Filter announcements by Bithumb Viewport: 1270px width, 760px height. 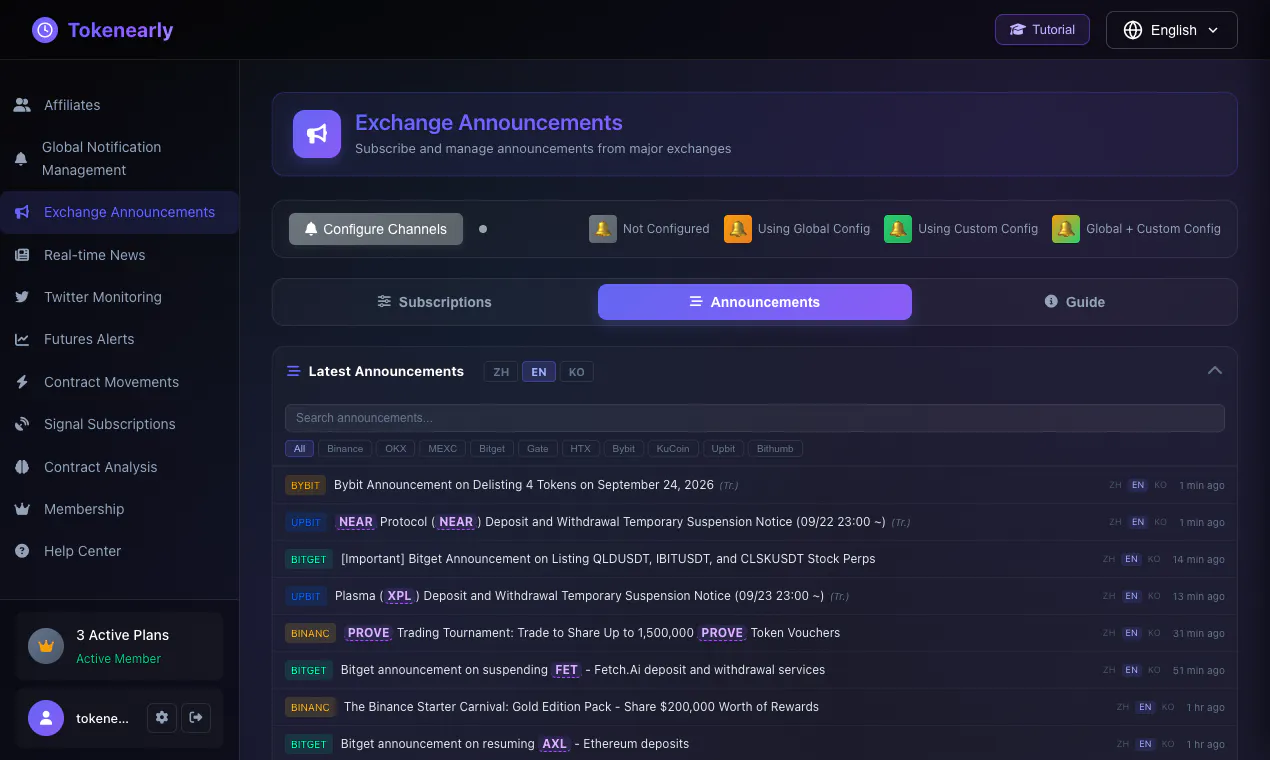775,449
